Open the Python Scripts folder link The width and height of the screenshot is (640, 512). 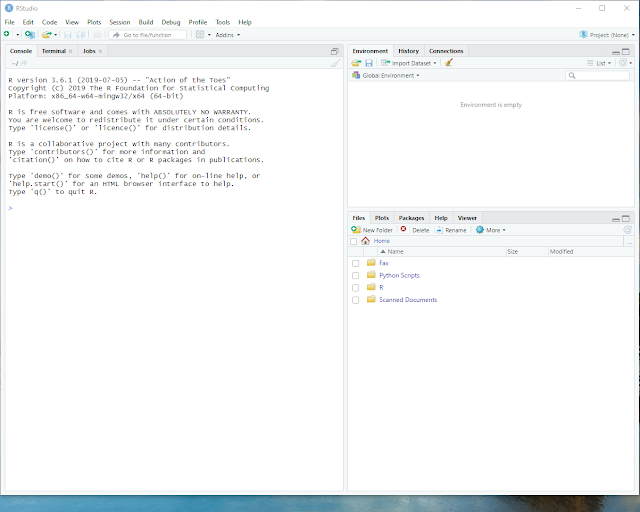(x=399, y=275)
